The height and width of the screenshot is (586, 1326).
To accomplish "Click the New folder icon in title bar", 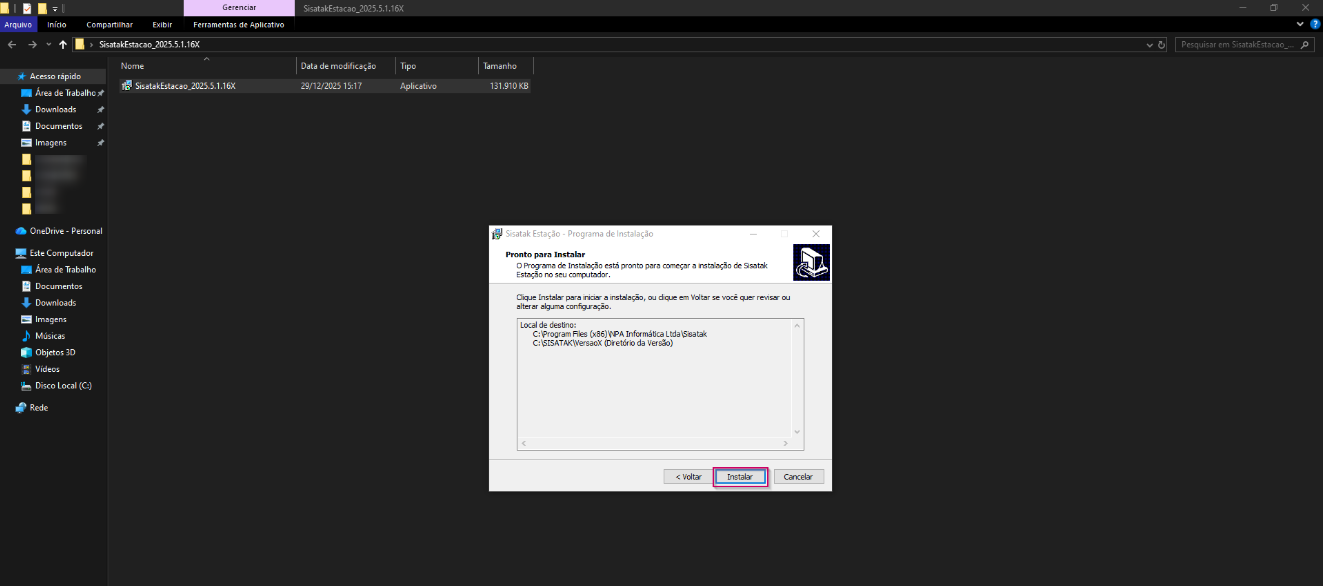I will [42, 7].
